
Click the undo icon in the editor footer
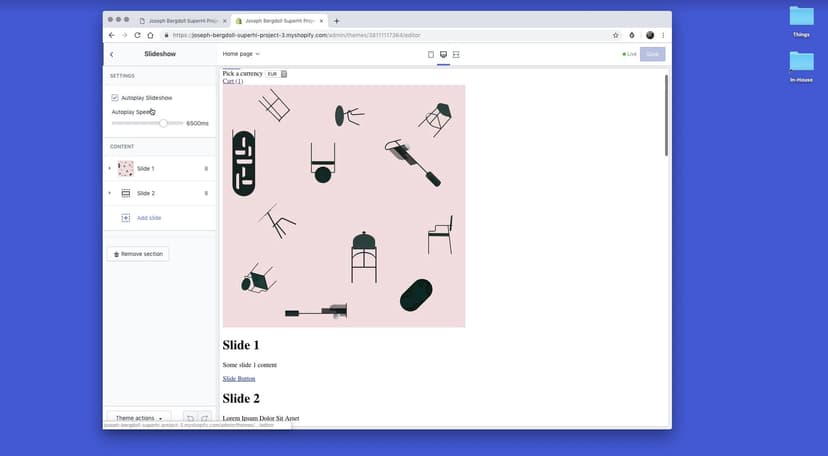click(190, 418)
